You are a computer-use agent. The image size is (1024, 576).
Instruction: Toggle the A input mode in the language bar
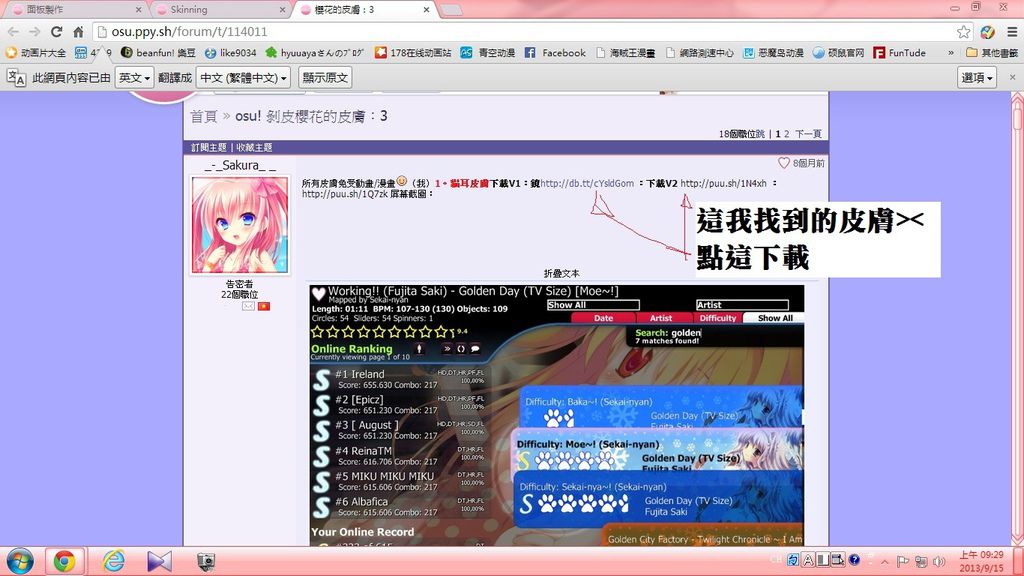[x=808, y=560]
